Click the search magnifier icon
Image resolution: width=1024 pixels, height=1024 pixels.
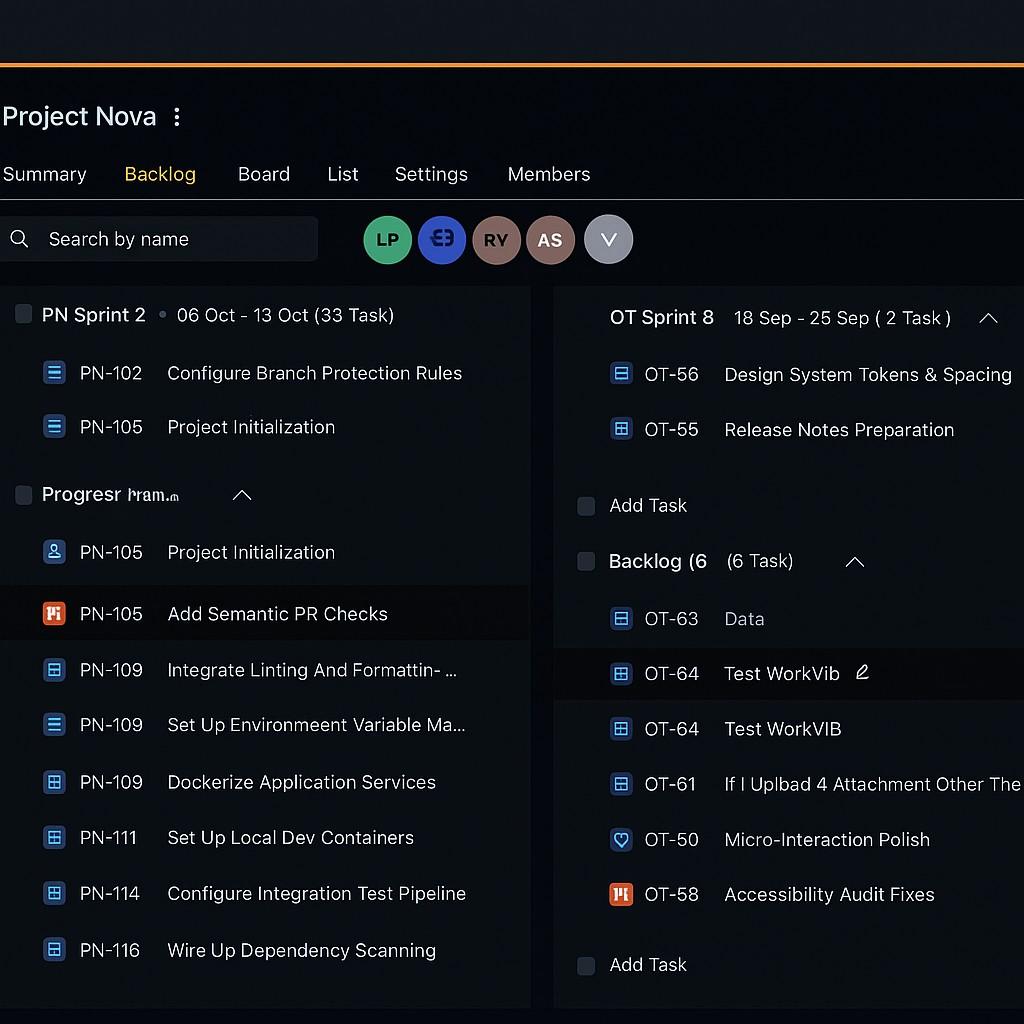pyautogui.click(x=19, y=239)
